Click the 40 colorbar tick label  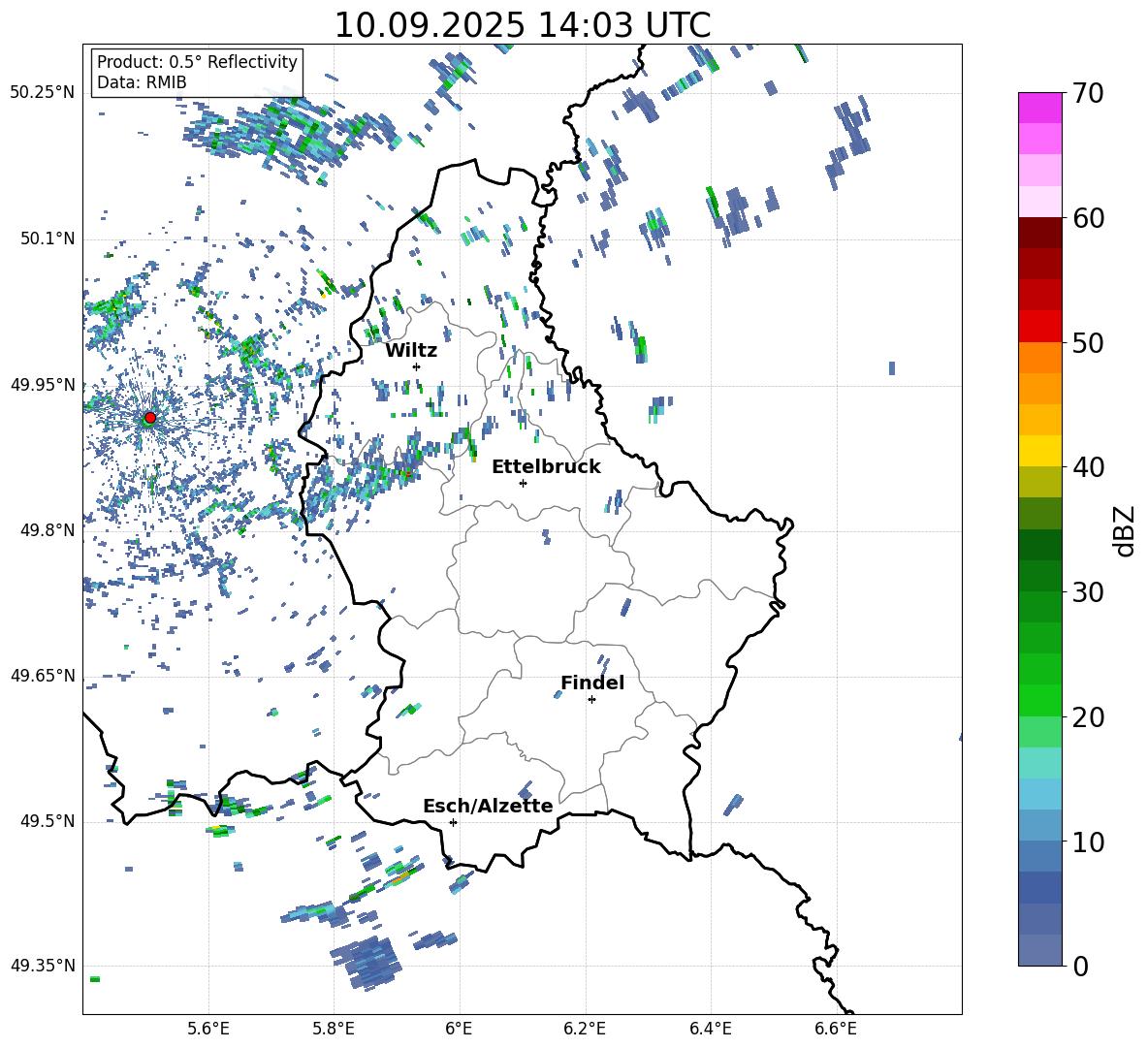tap(1088, 467)
